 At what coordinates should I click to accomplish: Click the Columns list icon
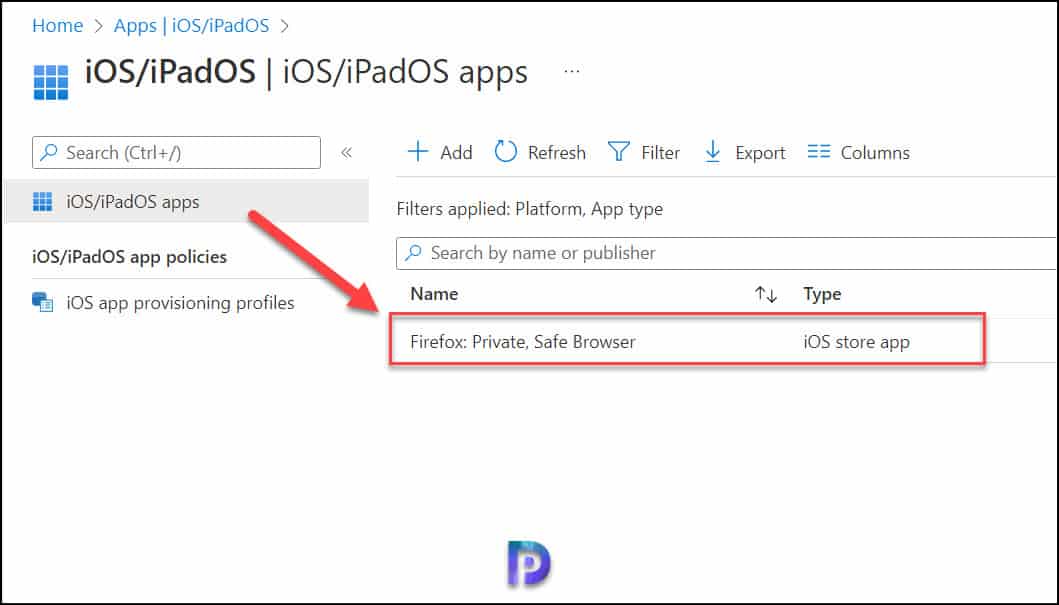point(819,151)
